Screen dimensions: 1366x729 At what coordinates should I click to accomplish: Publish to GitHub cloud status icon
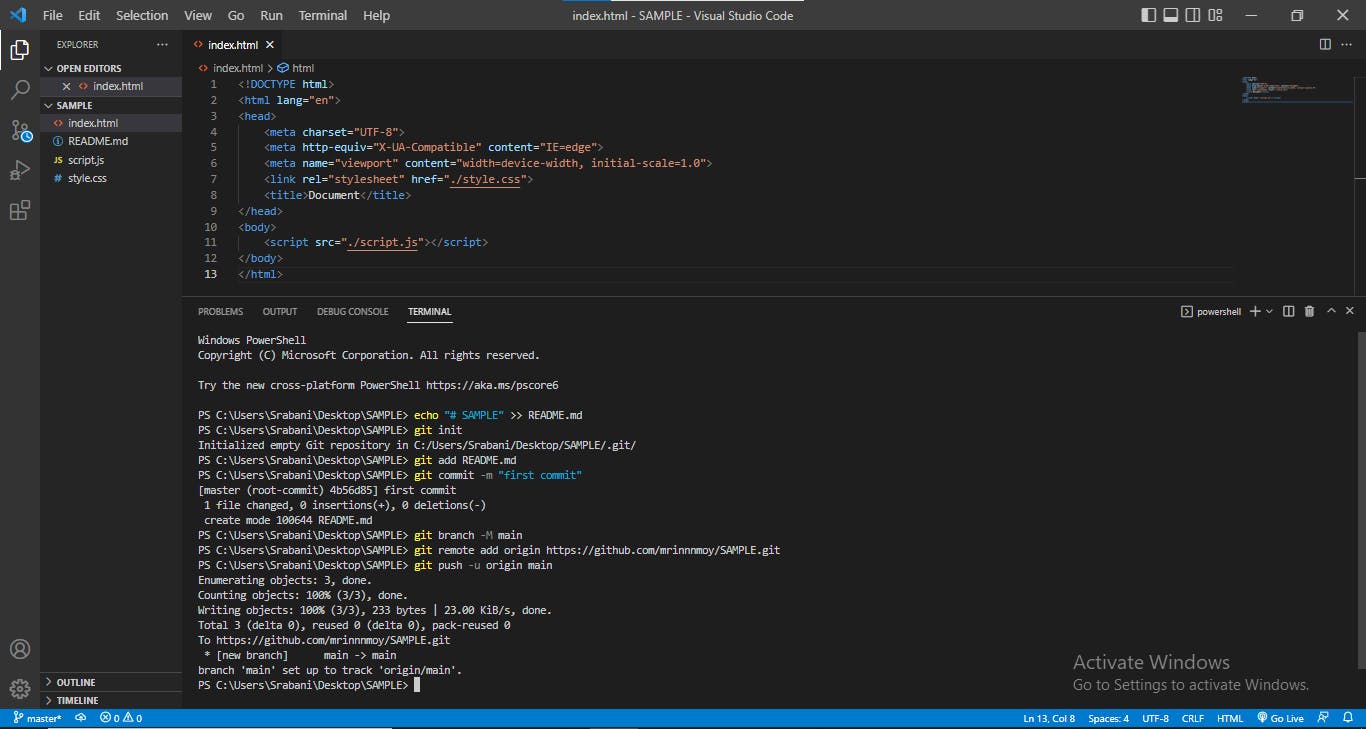[x=80, y=718]
